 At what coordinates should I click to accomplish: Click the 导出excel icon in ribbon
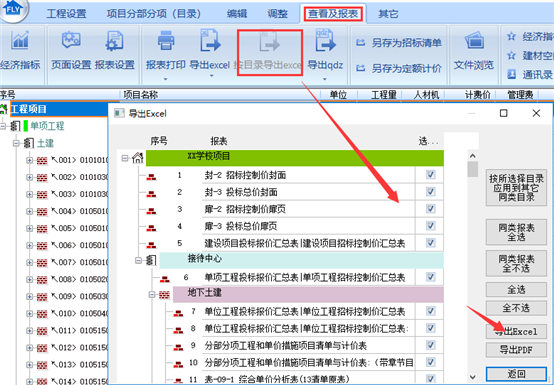[210, 41]
